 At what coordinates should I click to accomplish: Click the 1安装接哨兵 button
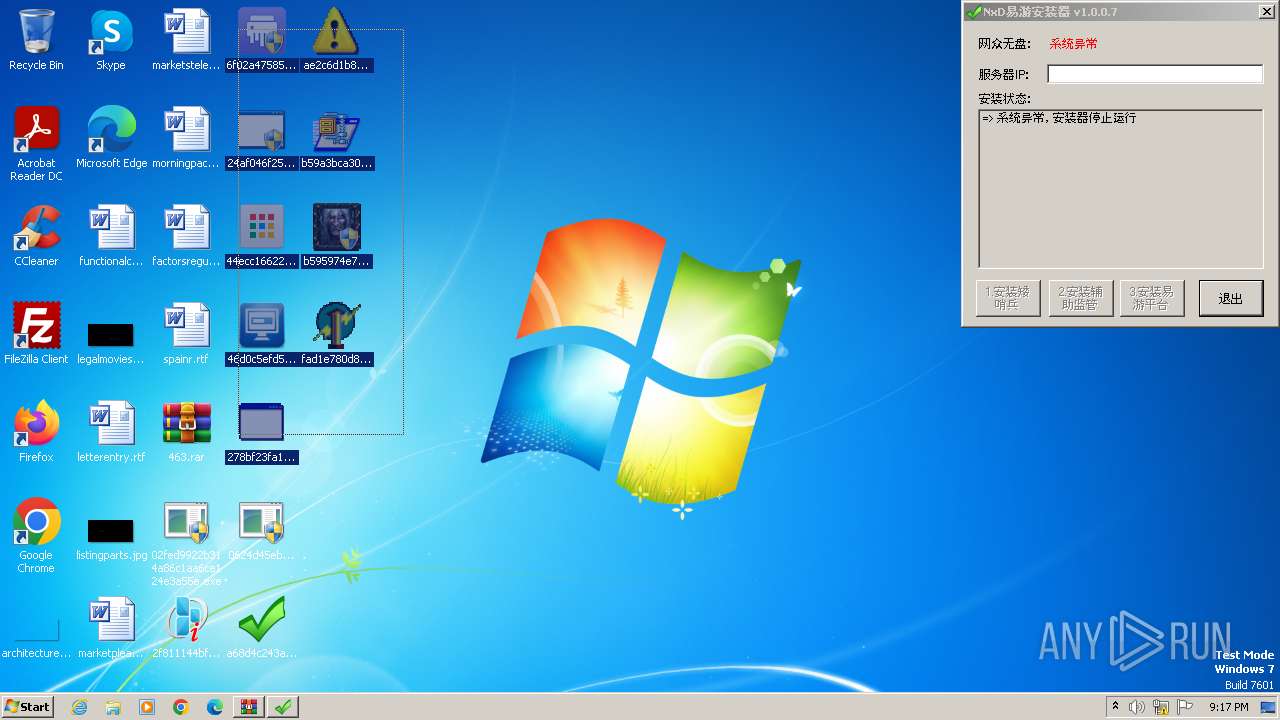click(x=1008, y=298)
